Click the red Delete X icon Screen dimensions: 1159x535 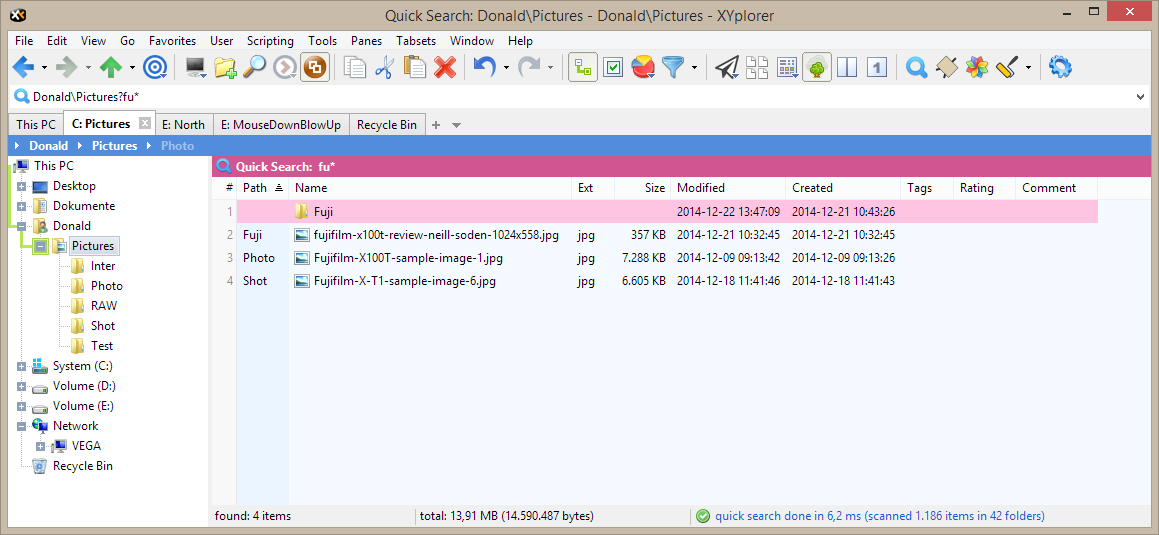pyautogui.click(x=445, y=68)
